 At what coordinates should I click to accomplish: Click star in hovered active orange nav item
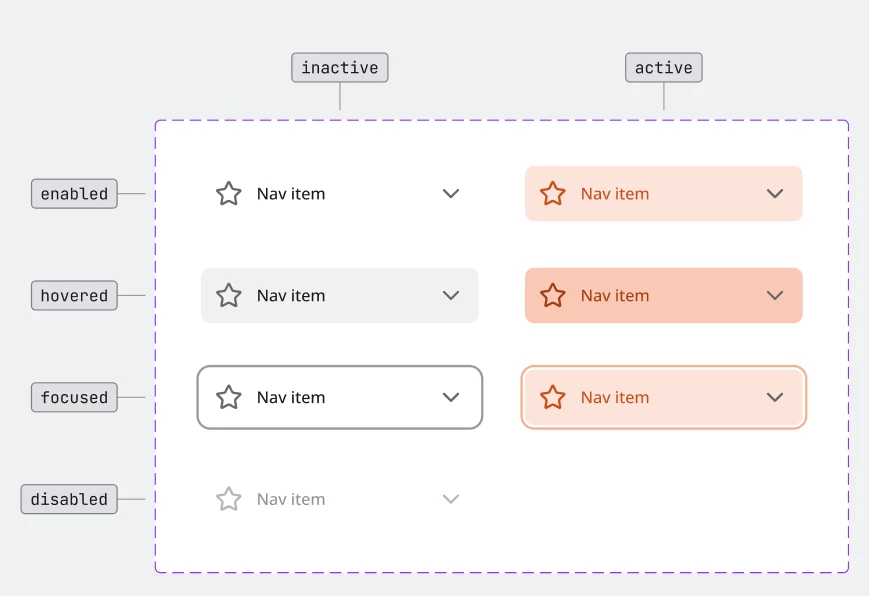(x=553, y=296)
